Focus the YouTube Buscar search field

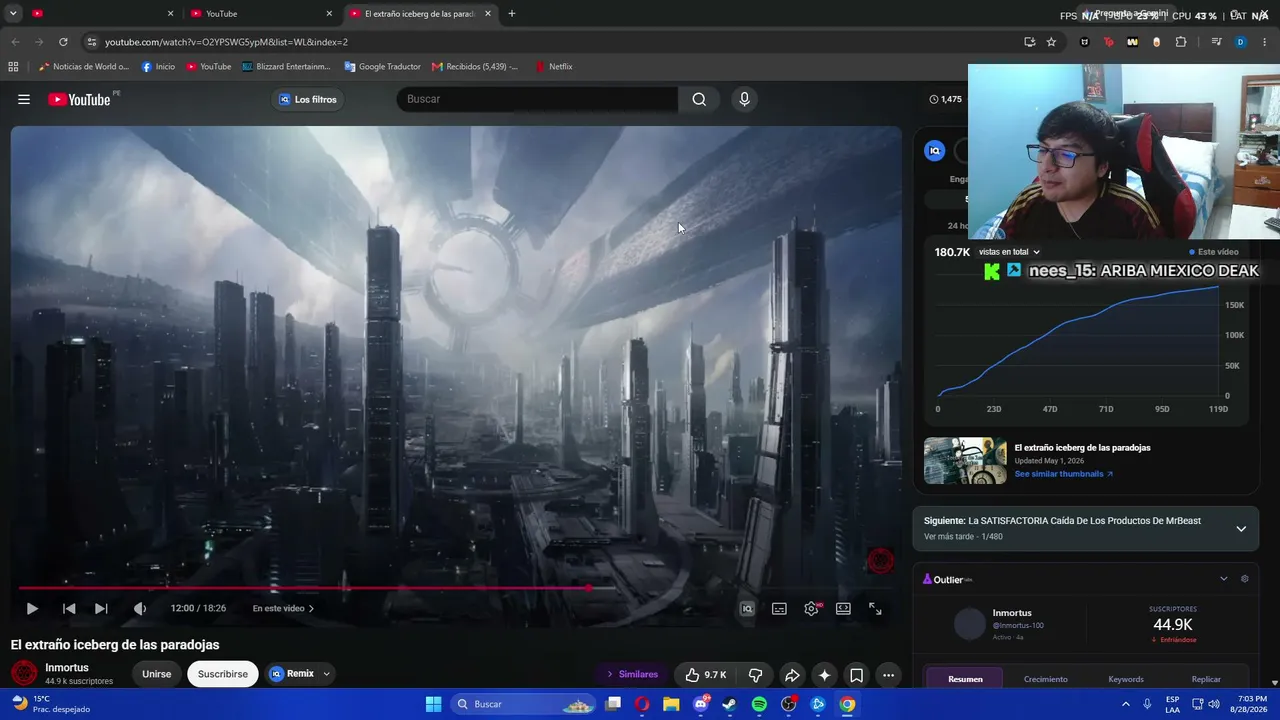click(x=538, y=99)
